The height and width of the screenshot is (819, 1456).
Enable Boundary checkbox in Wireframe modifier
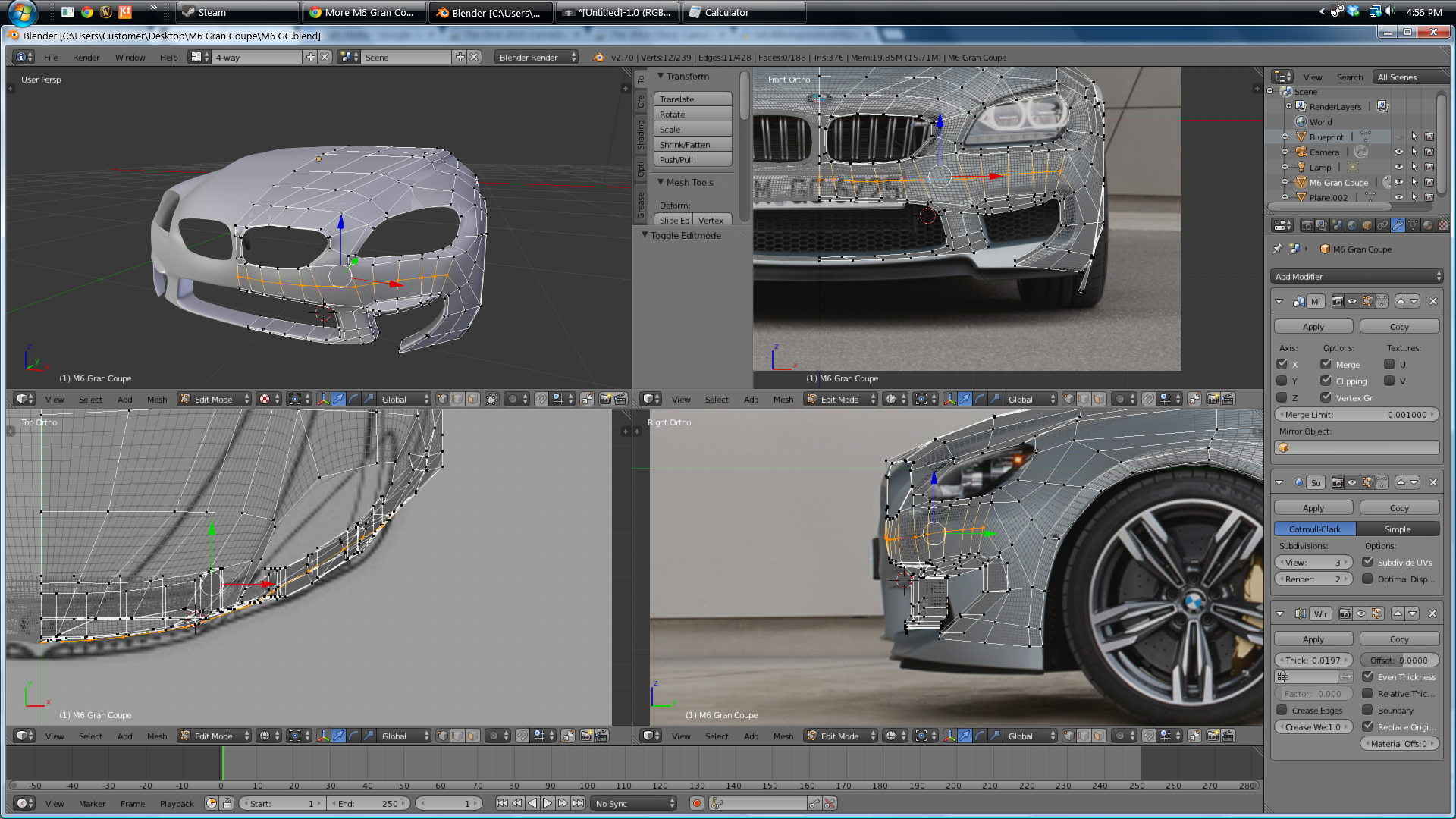coord(1368,710)
